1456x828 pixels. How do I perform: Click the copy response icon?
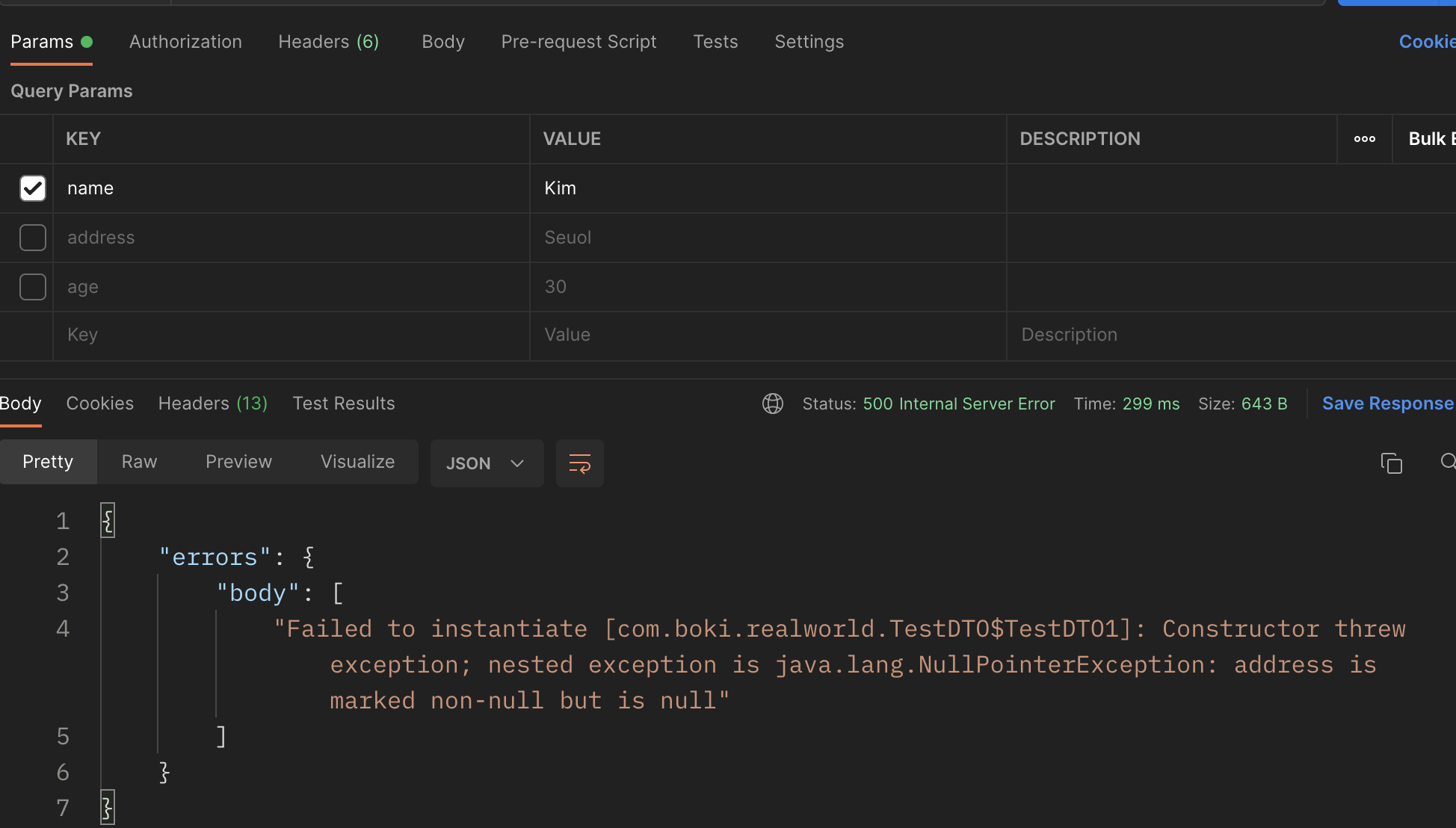click(x=1391, y=463)
